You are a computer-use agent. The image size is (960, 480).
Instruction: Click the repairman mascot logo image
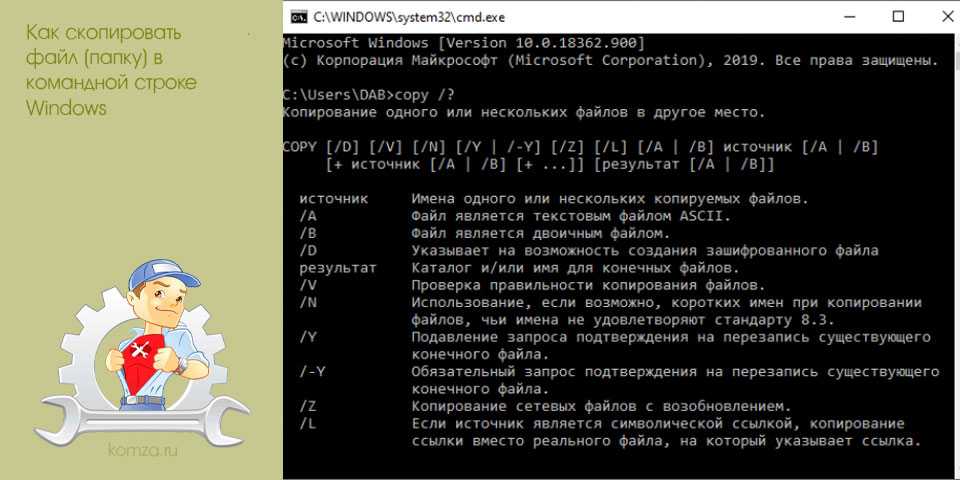[x=142, y=351]
